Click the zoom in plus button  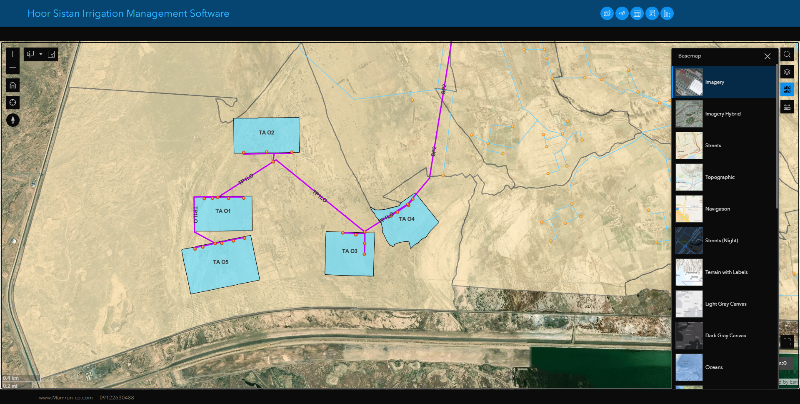tap(13, 54)
